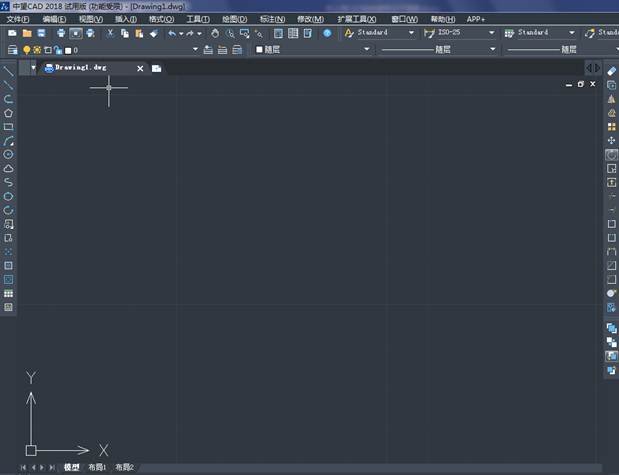Select the Eraser tool in right toolbar

[x=611, y=71]
